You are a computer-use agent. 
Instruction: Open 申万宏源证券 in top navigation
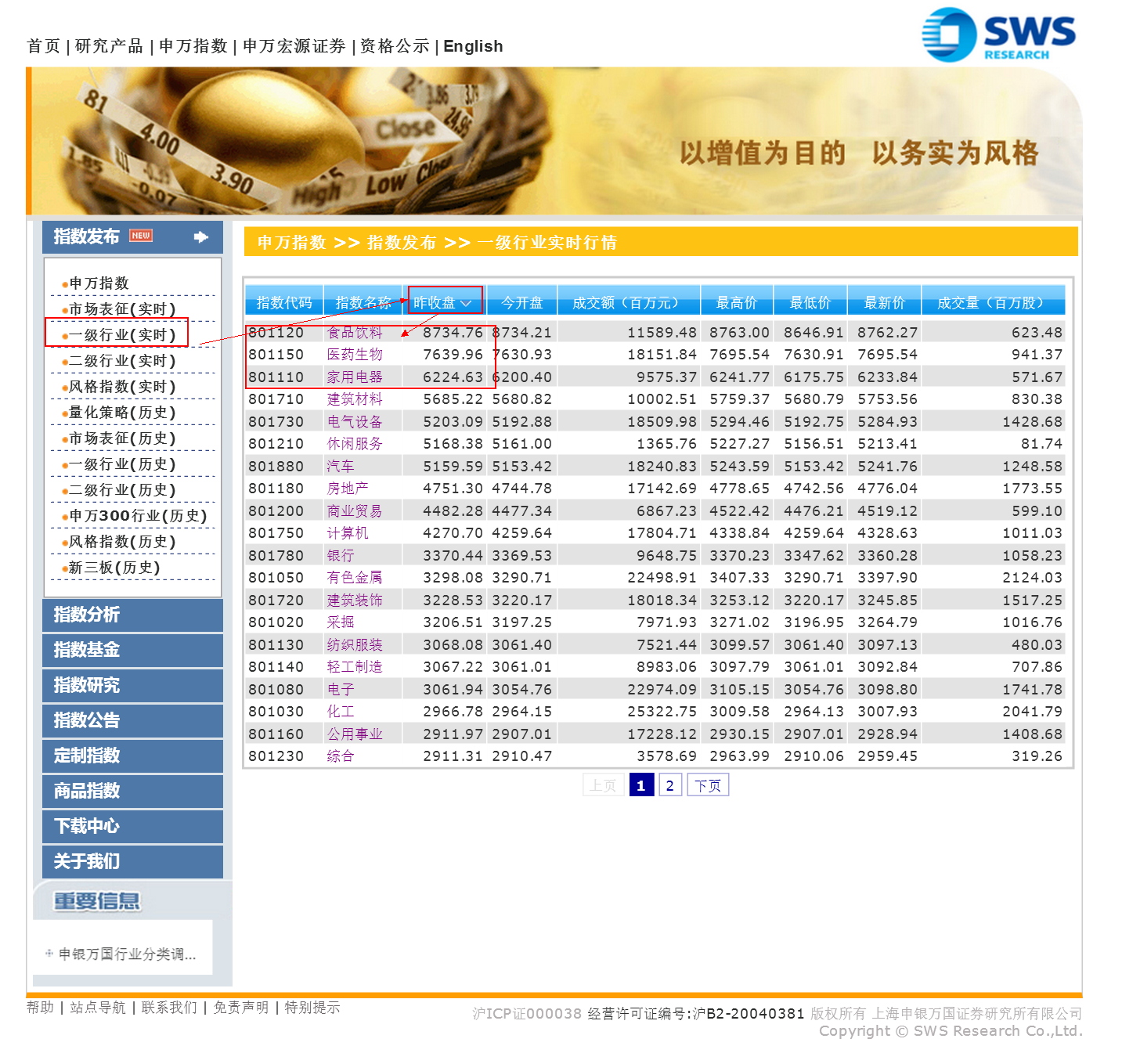pyautogui.click(x=294, y=46)
